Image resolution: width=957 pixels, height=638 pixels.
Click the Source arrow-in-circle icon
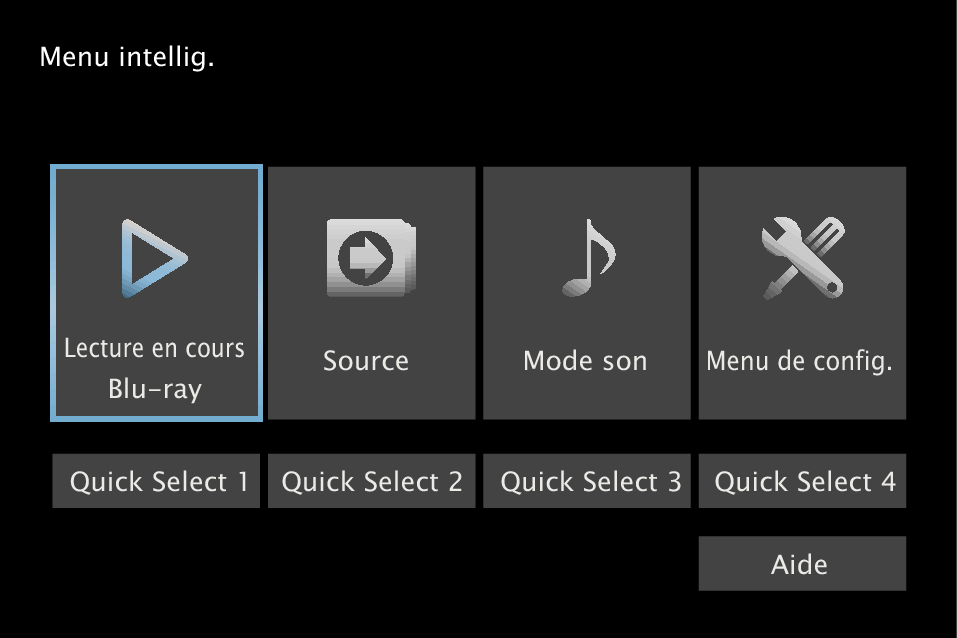pos(370,258)
